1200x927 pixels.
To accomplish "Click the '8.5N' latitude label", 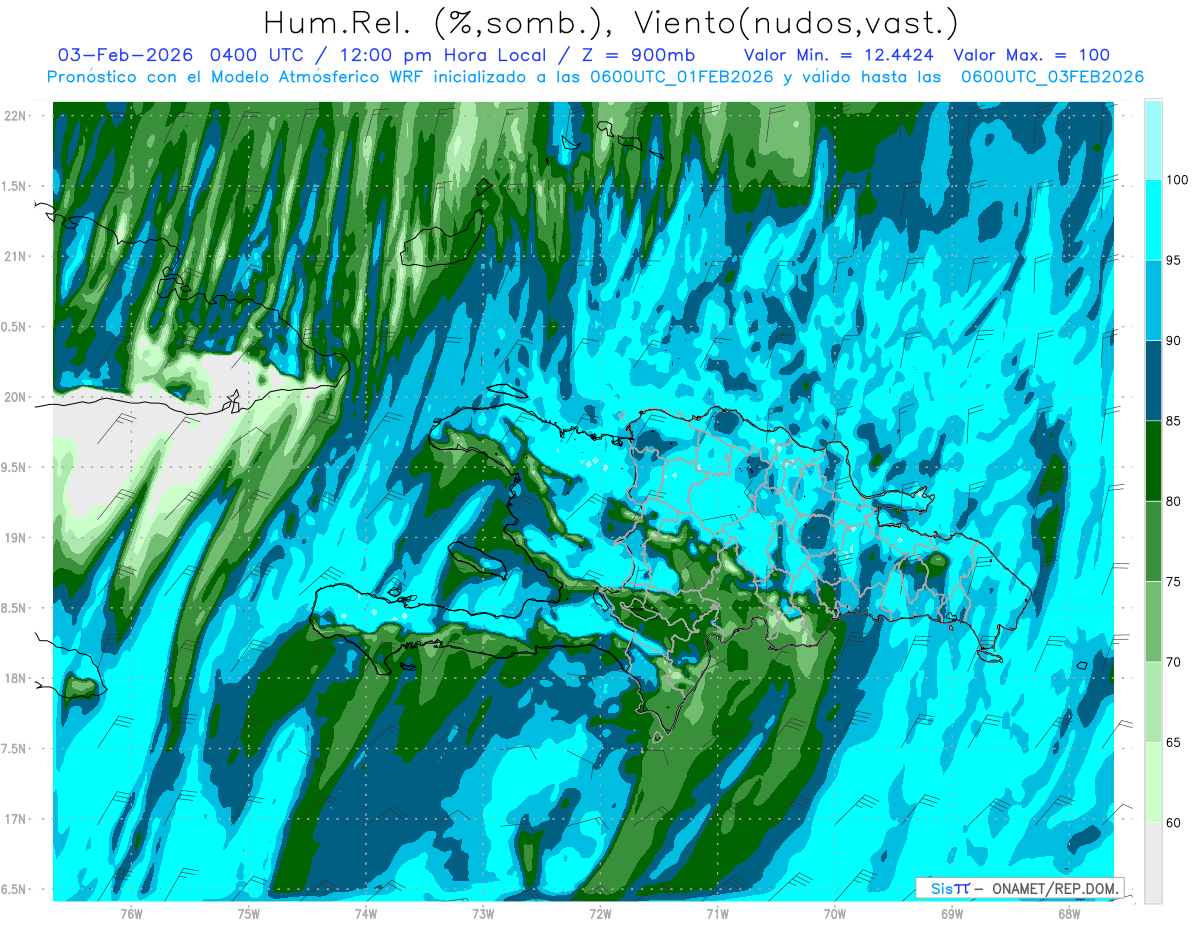I will (15, 608).
